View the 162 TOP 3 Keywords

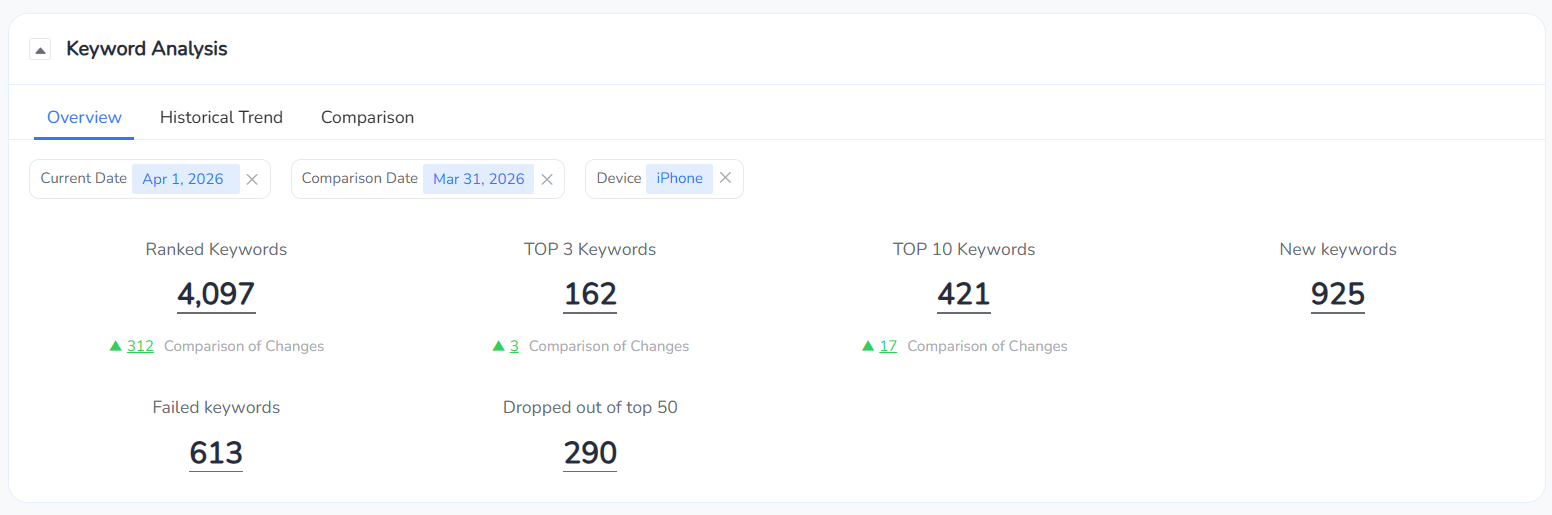pos(590,294)
